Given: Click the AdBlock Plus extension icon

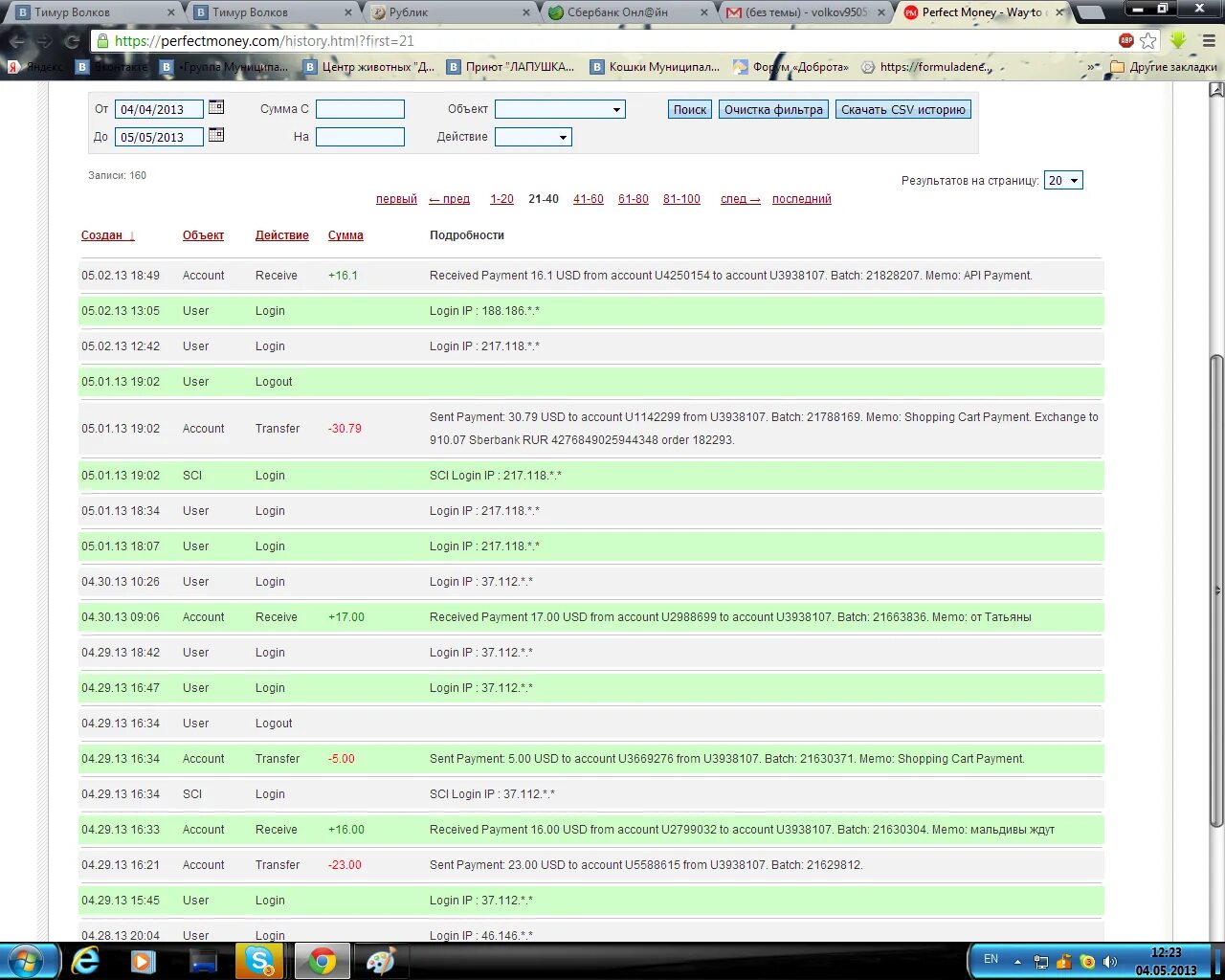Looking at the screenshot, I should pos(1126,40).
